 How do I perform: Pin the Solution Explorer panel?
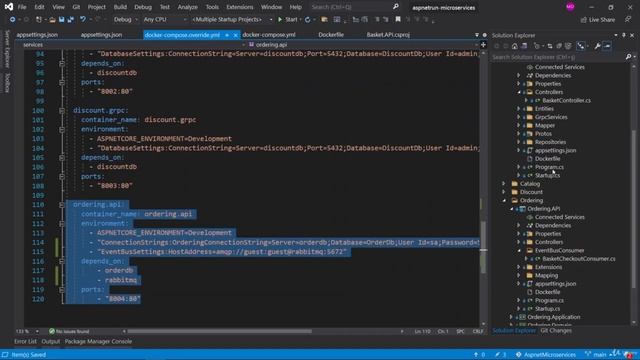pyautogui.click(x=624, y=36)
